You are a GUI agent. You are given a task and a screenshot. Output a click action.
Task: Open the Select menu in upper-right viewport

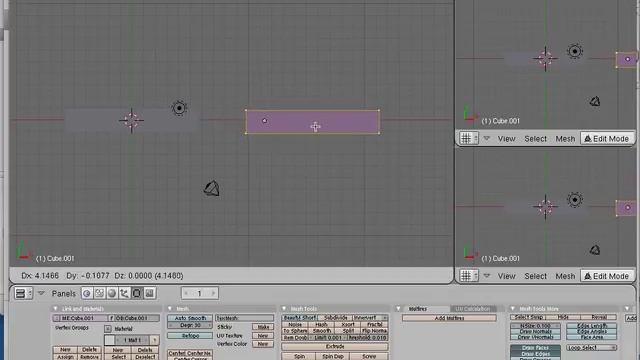(536, 139)
